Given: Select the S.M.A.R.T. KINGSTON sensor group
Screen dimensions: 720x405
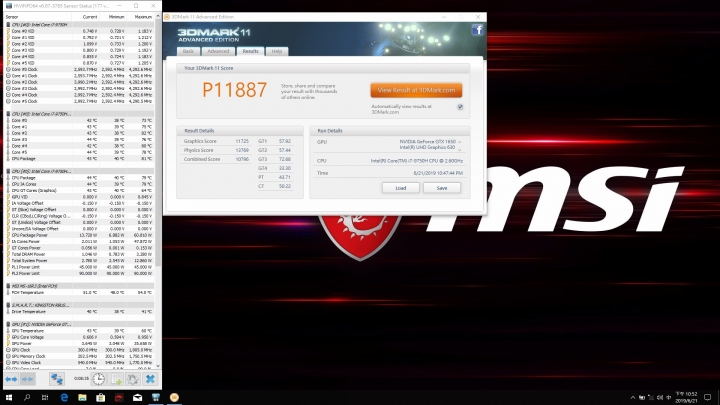Looking at the screenshot, I should pyautogui.click(x=81, y=305).
